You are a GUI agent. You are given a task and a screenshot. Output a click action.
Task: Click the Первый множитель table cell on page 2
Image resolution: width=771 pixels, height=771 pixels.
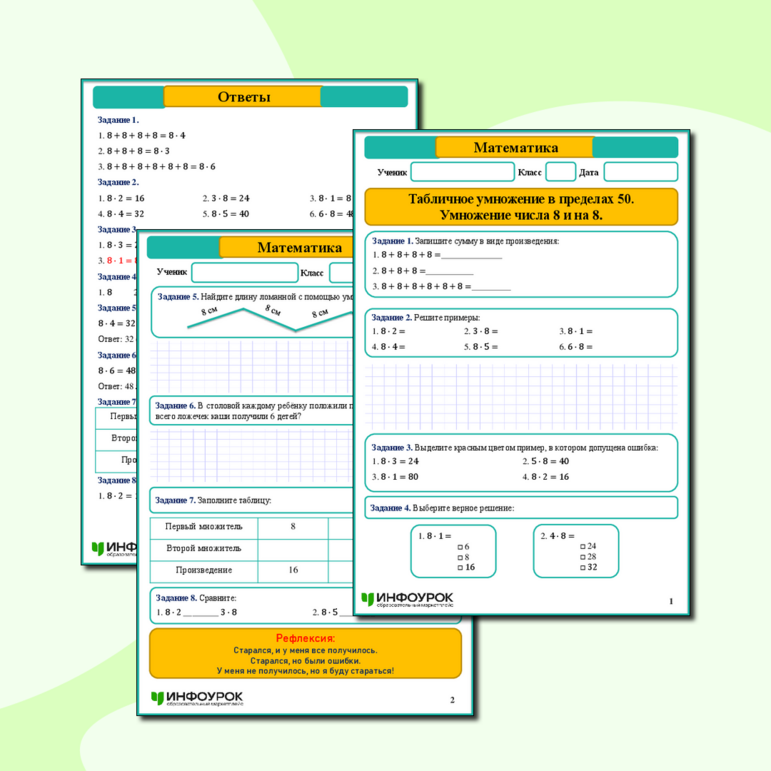[x=203, y=526]
